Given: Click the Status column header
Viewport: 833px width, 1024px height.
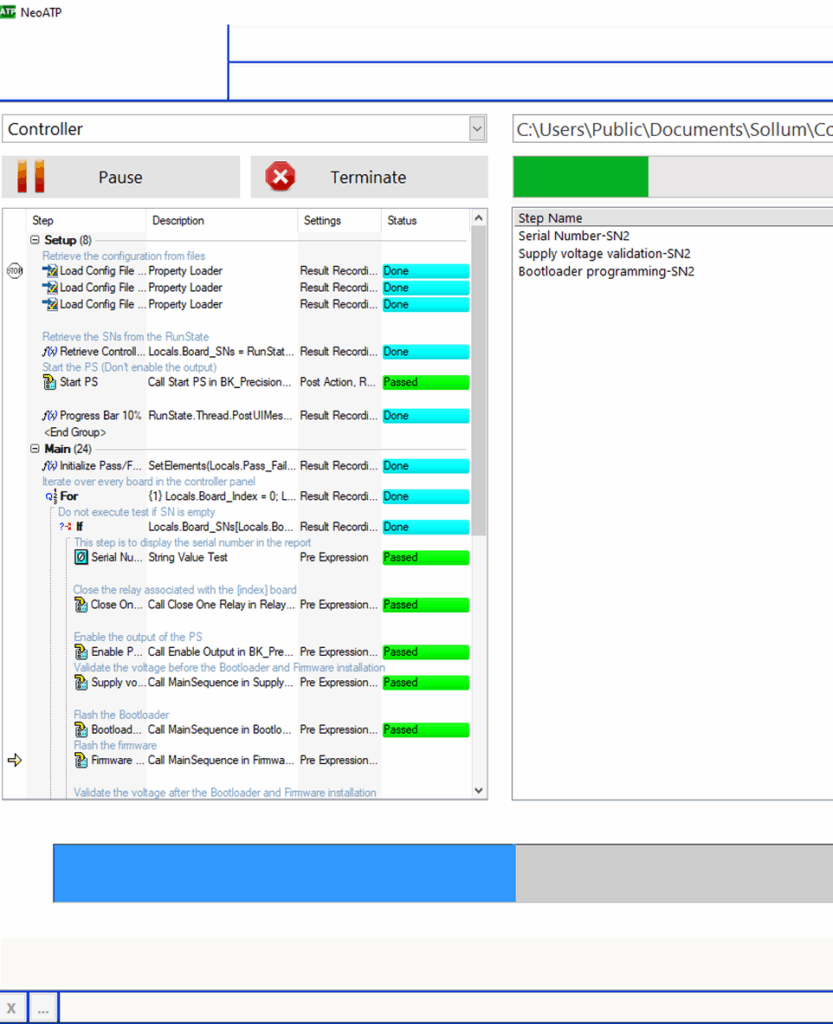Looking at the screenshot, I should click(x=425, y=221).
